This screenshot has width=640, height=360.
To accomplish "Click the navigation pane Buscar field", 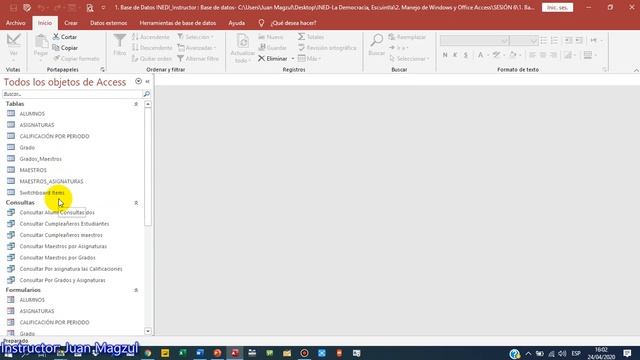I will 72,94.
